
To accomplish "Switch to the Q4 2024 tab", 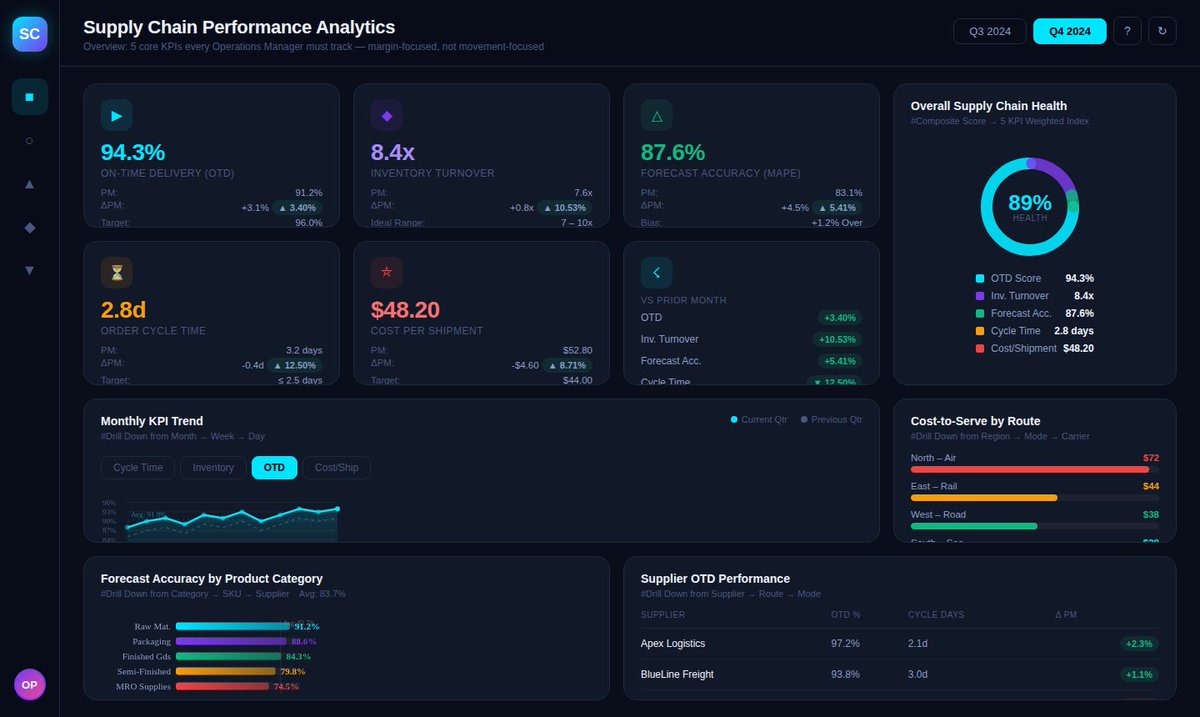I will pyautogui.click(x=1068, y=31).
